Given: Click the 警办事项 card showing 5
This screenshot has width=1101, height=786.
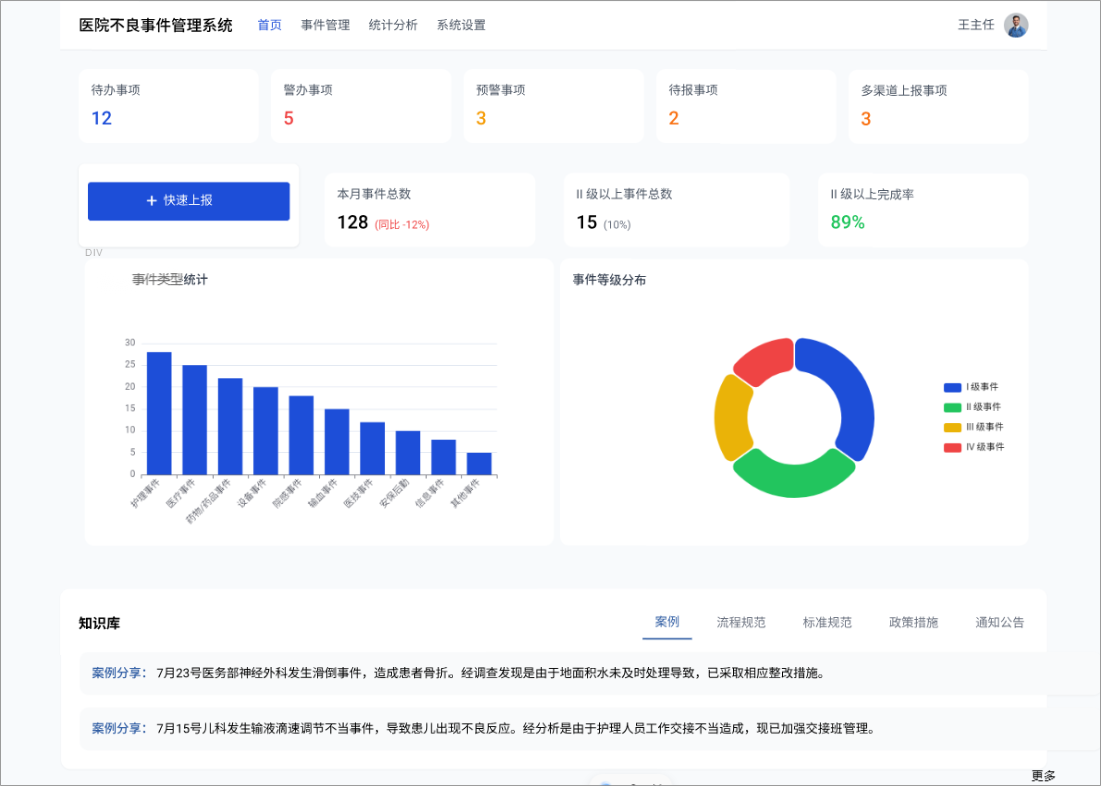Looking at the screenshot, I should pyautogui.click(x=360, y=106).
